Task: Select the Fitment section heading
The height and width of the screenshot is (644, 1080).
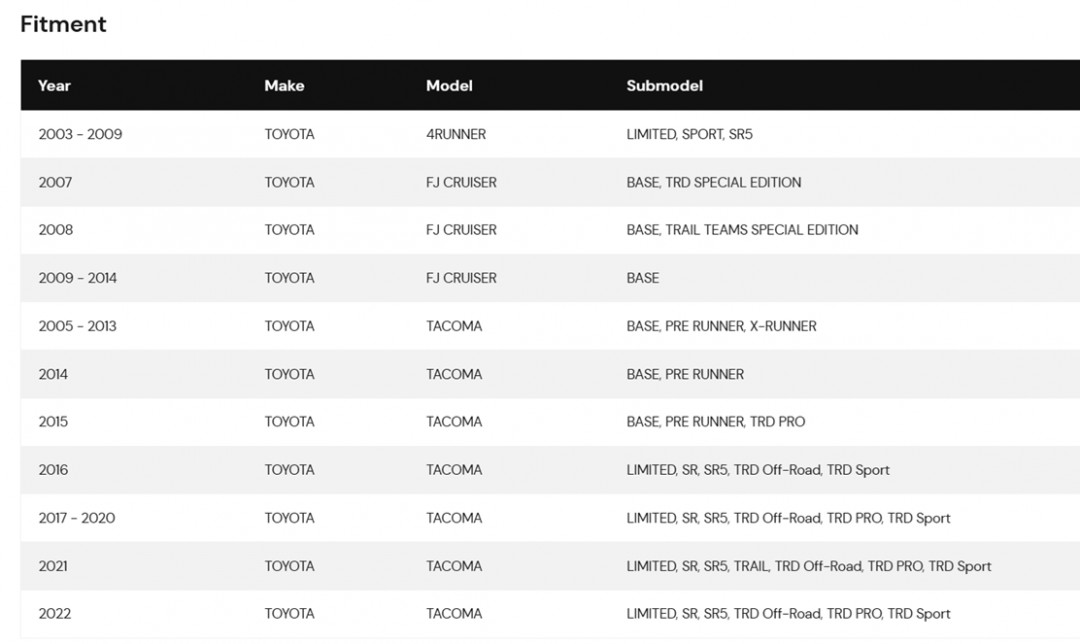Action: coord(63,24)
